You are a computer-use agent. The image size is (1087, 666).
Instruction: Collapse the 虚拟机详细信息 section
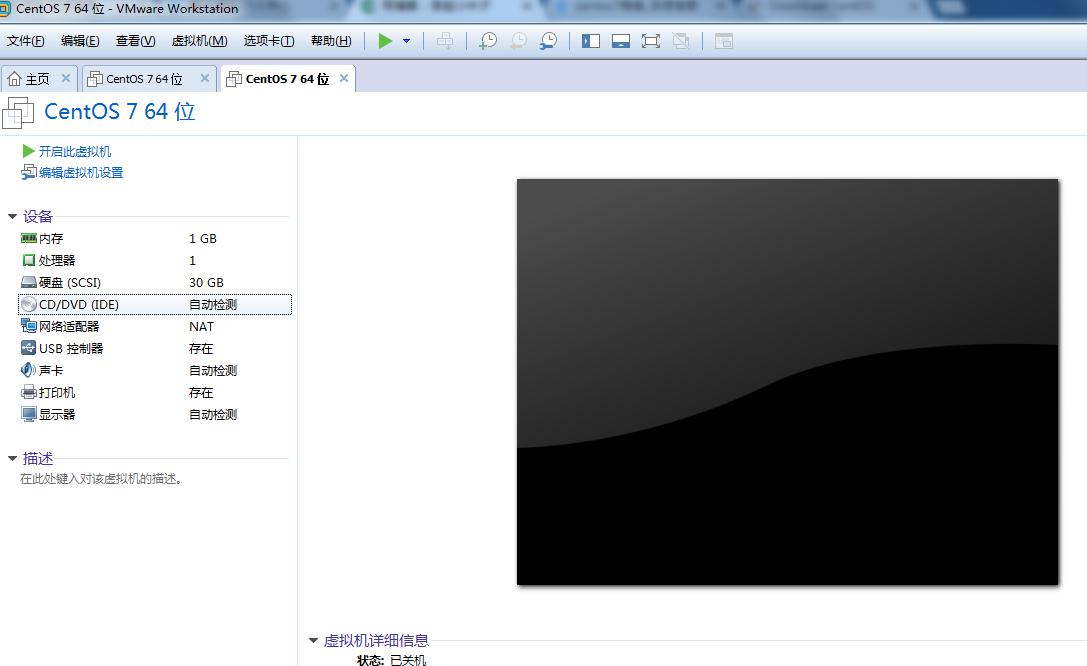point(313,641)
